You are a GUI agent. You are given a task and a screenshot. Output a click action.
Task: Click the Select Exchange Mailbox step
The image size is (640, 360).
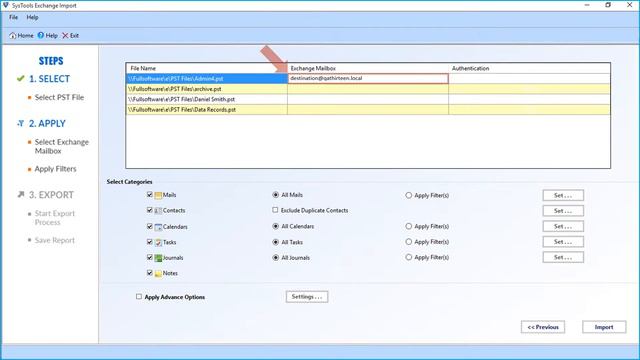(62, 146)
